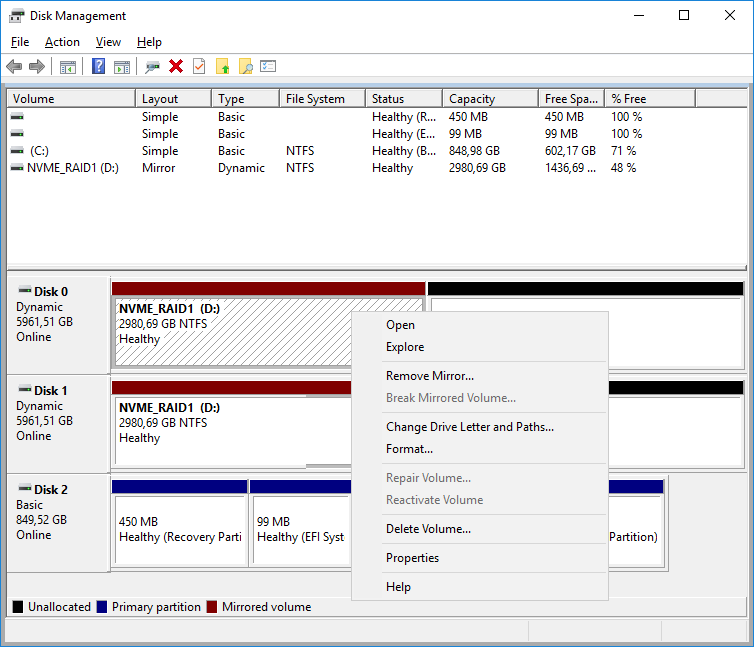
Task: Select the (C:) volume row label
Action: 39,151
